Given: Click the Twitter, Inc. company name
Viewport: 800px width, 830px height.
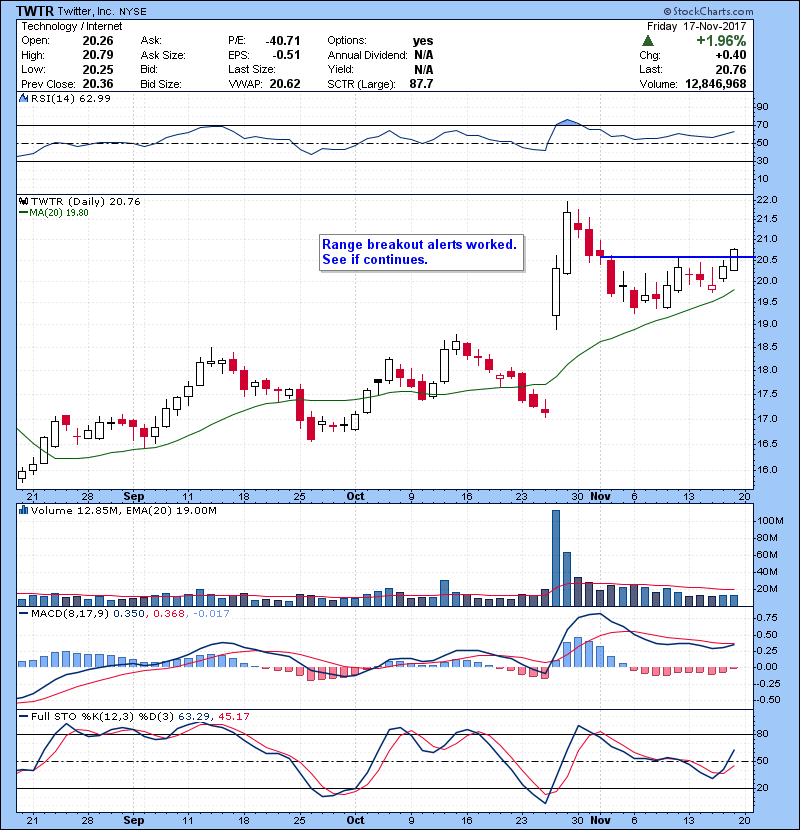Looking at the screenshot, I should click(x=86, y=12).
